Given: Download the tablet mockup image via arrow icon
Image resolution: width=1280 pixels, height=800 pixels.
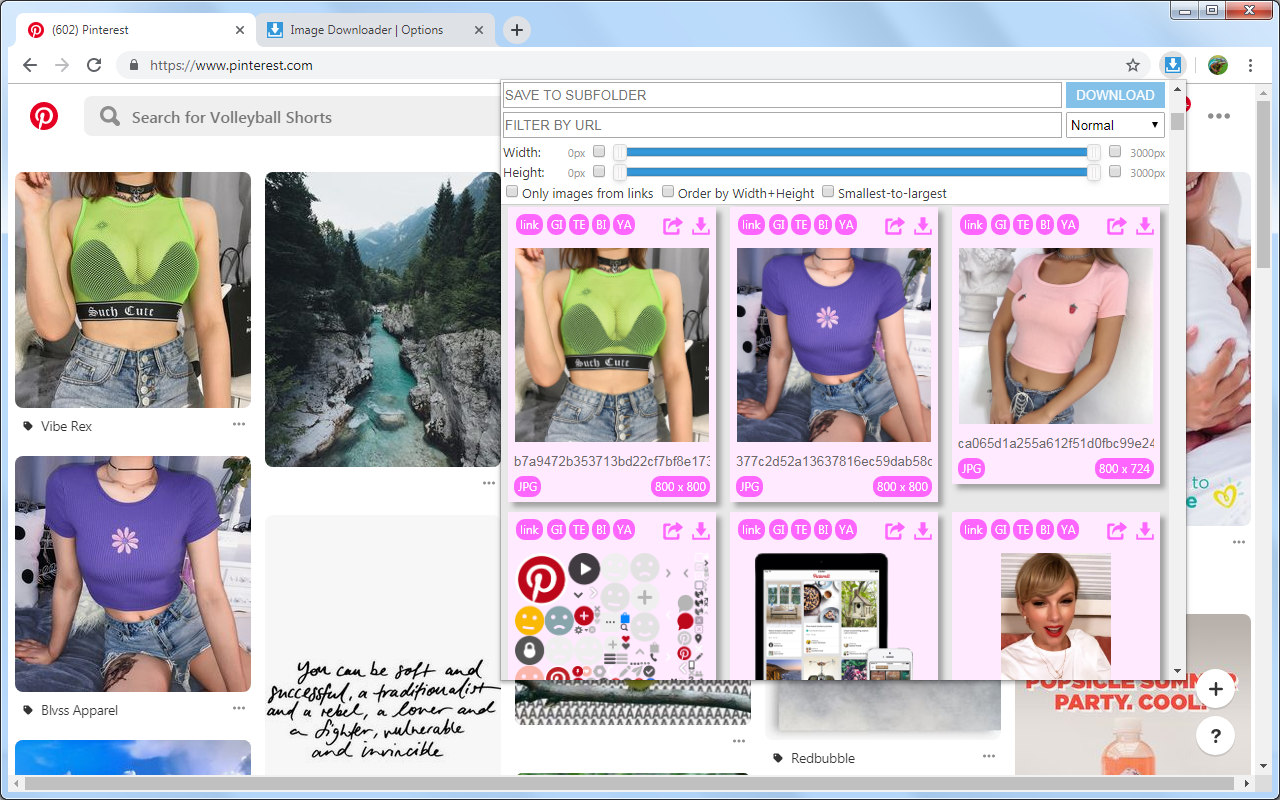Looking at the screenshot, I should point(923,530).
